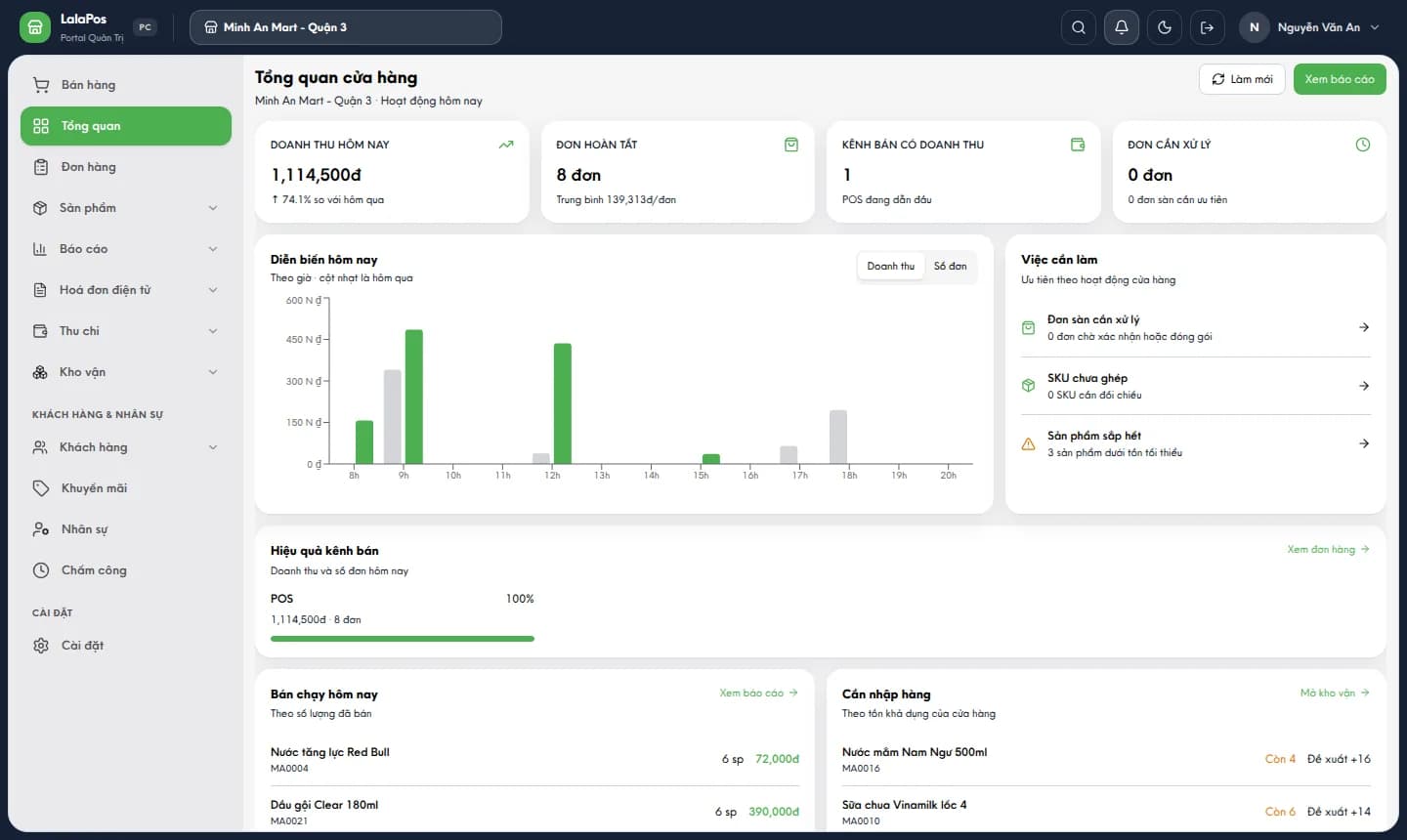Click the Xem báo cáo green button

[x=1340, y=79]
